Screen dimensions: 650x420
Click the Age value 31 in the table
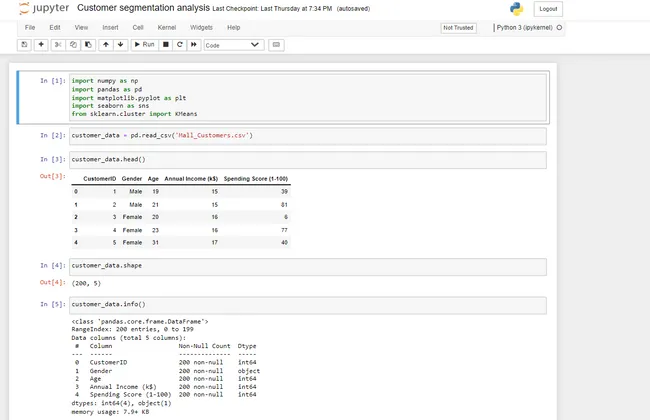click(x=155, y=243)
